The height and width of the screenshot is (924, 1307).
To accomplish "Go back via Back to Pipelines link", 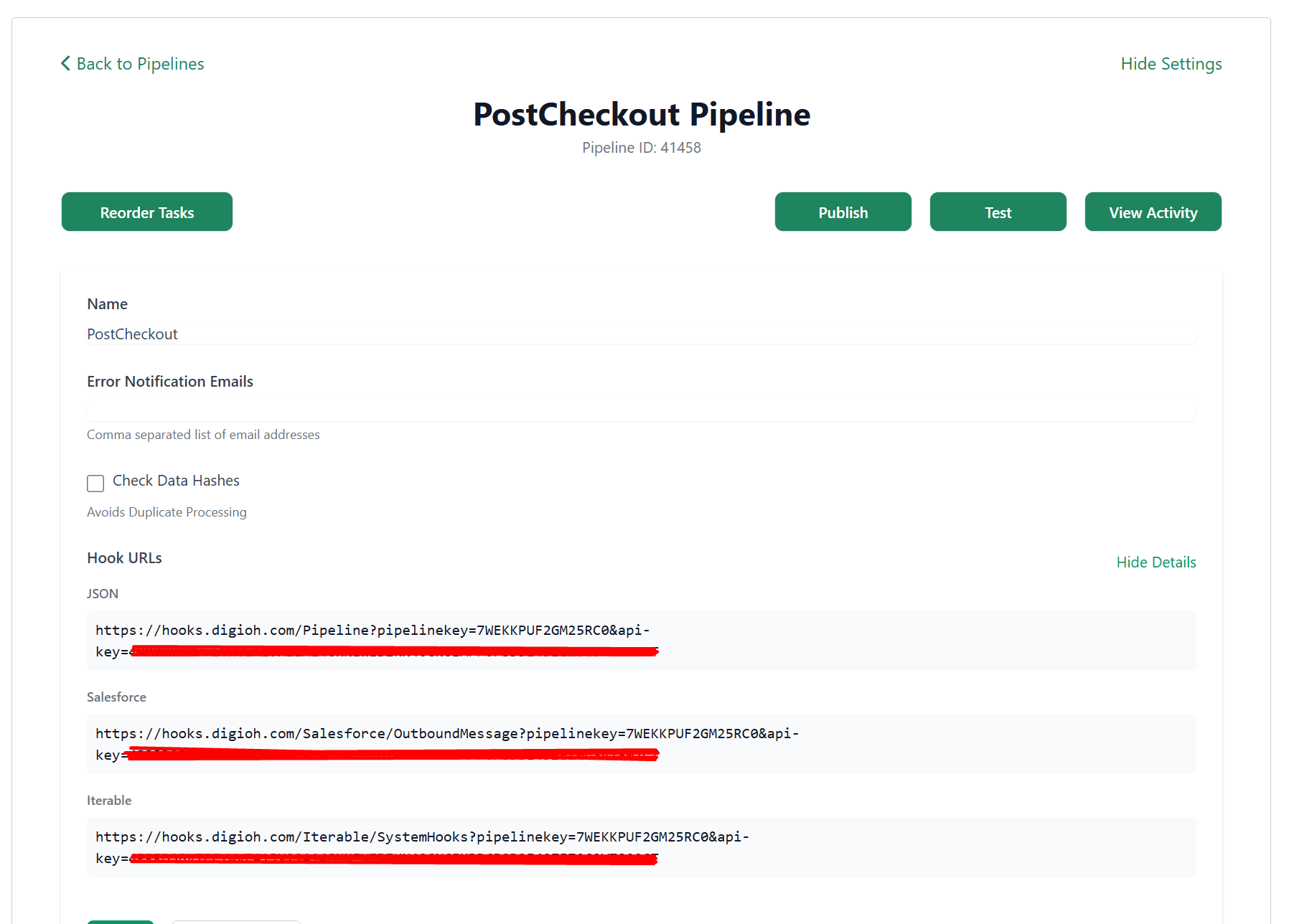I will 140,64.
